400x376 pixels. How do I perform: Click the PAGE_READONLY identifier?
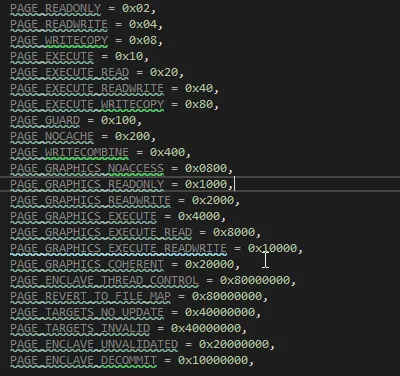click(x=55, y=8)
